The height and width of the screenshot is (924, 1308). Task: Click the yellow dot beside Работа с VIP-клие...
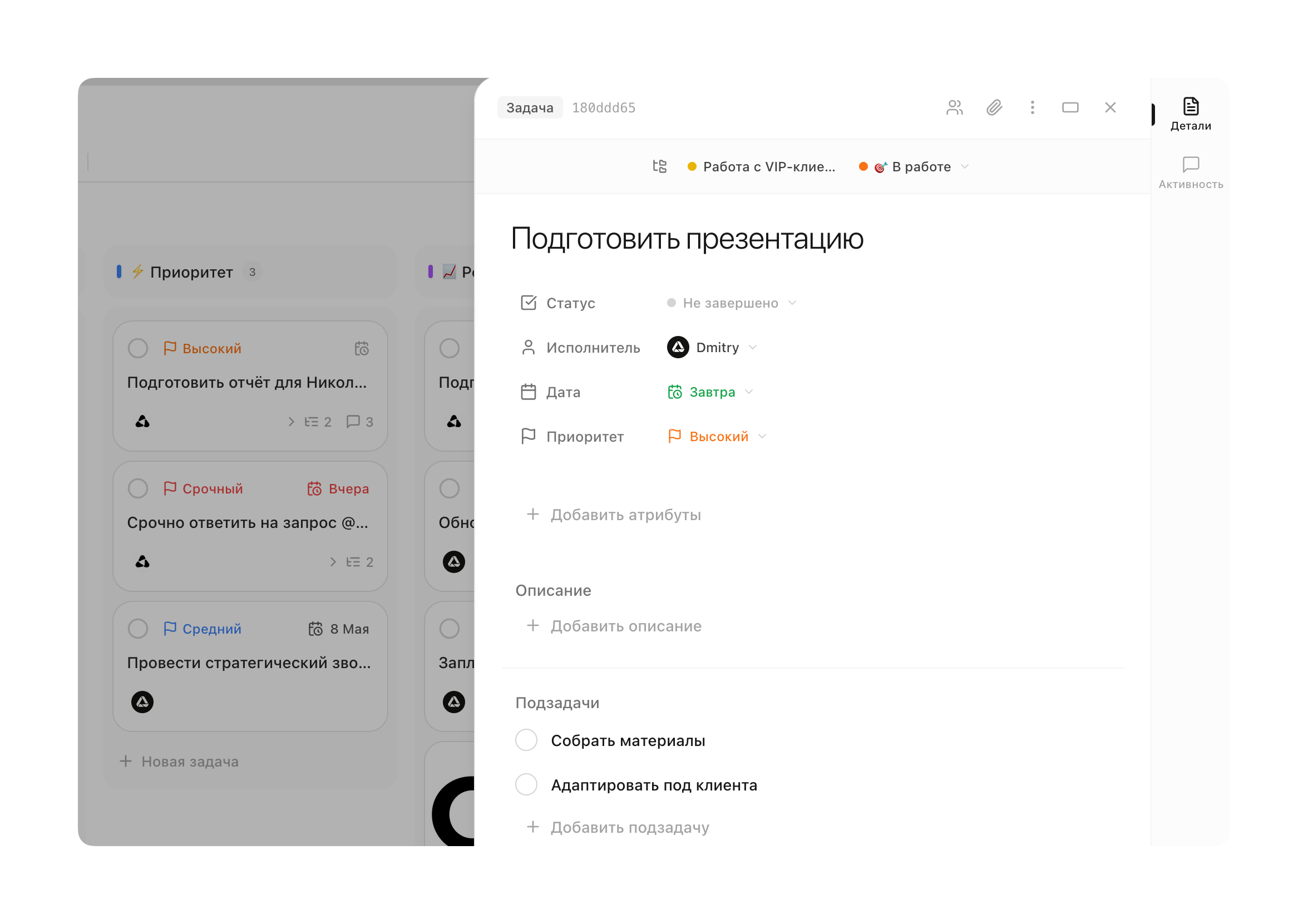click(692, 166)
